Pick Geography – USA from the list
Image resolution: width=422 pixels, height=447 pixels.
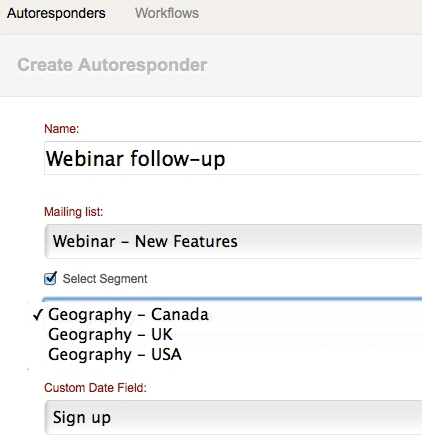point(115,354)
